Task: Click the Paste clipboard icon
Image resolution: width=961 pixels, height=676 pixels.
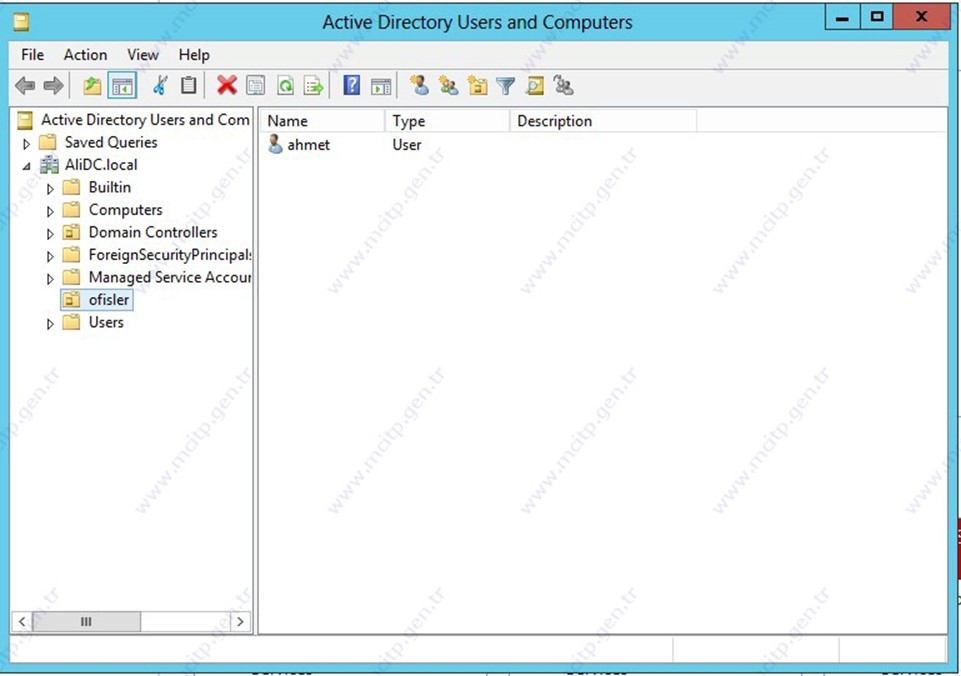Action: (x=189, y=85)
